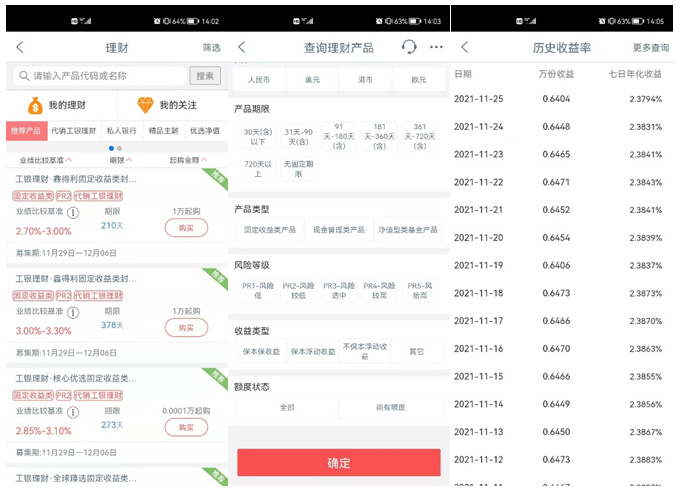
Task: Select 净值型类基金产品 product type
Action: tap(407, 230)
